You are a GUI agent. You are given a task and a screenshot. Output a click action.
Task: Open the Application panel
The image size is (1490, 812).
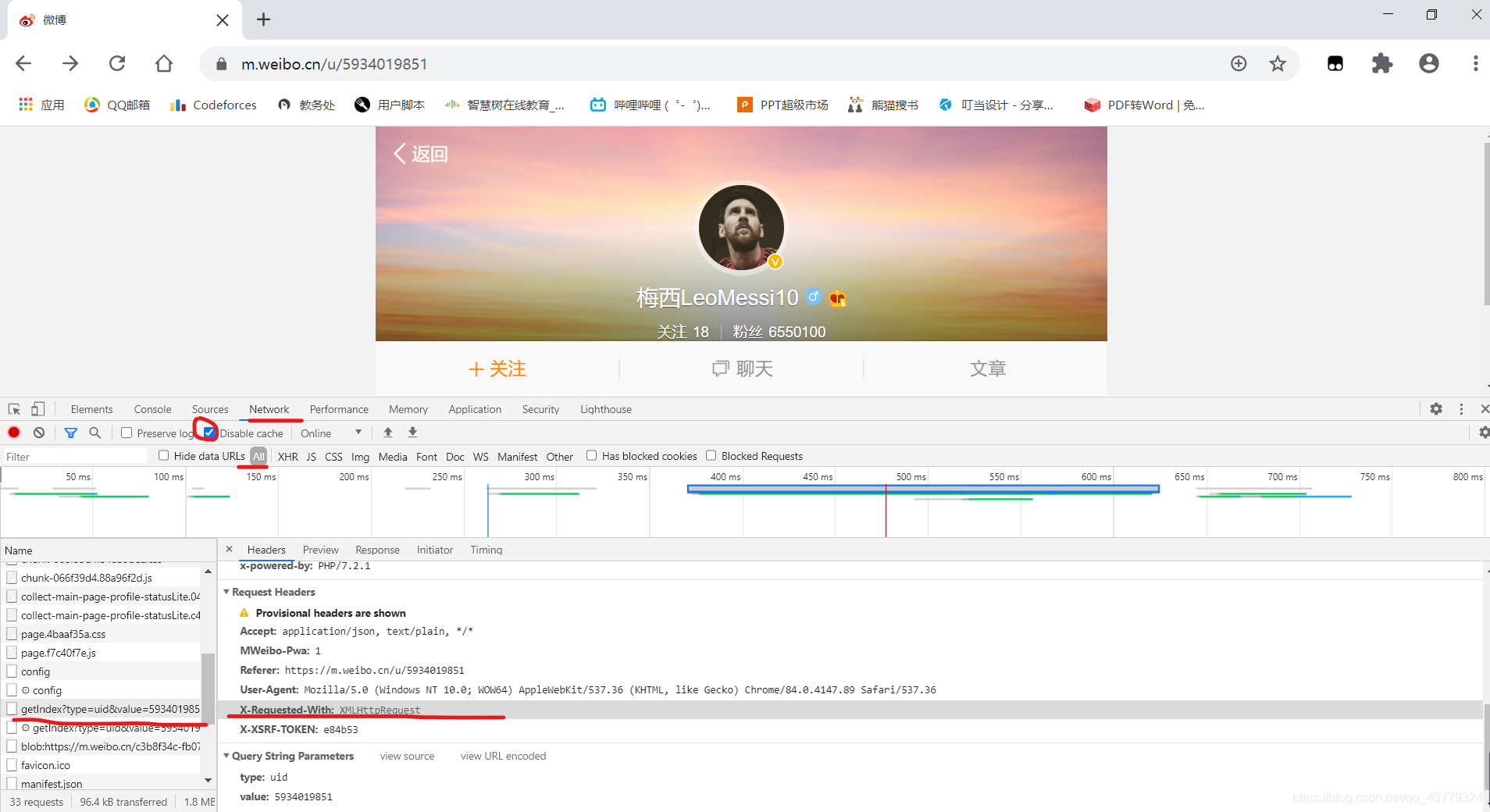click(475, 409)
